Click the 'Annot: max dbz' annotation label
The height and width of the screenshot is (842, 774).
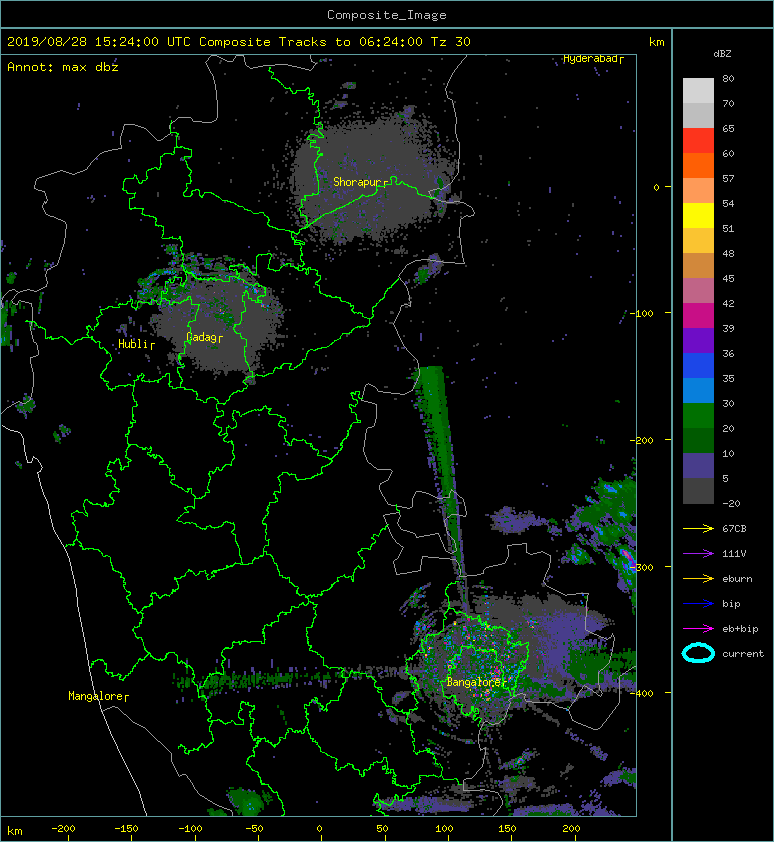tap(63, 67)
